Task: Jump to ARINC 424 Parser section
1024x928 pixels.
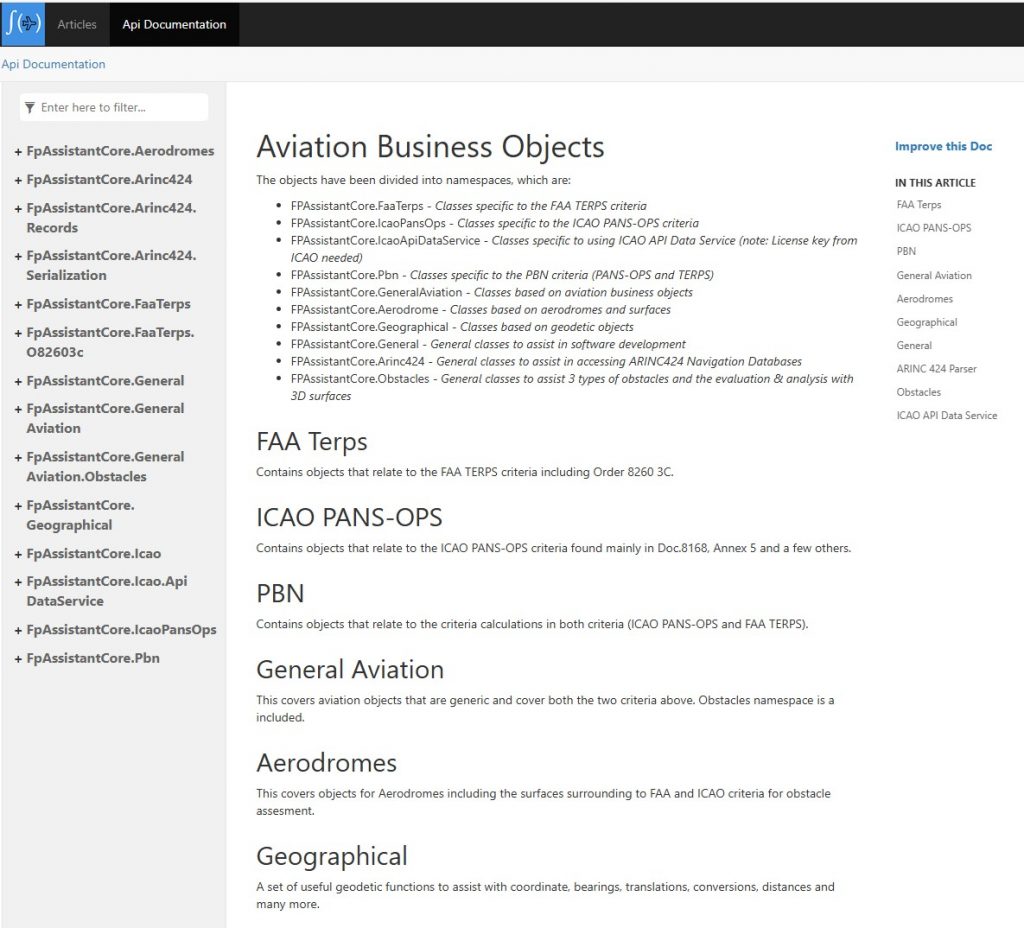Action: point(936,369)
